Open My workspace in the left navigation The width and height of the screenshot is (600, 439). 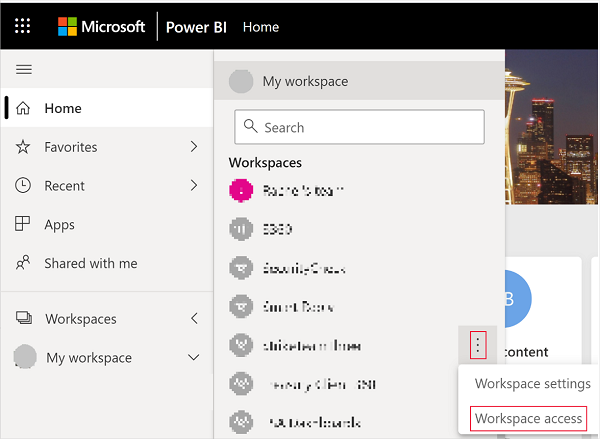coord(107,357)
